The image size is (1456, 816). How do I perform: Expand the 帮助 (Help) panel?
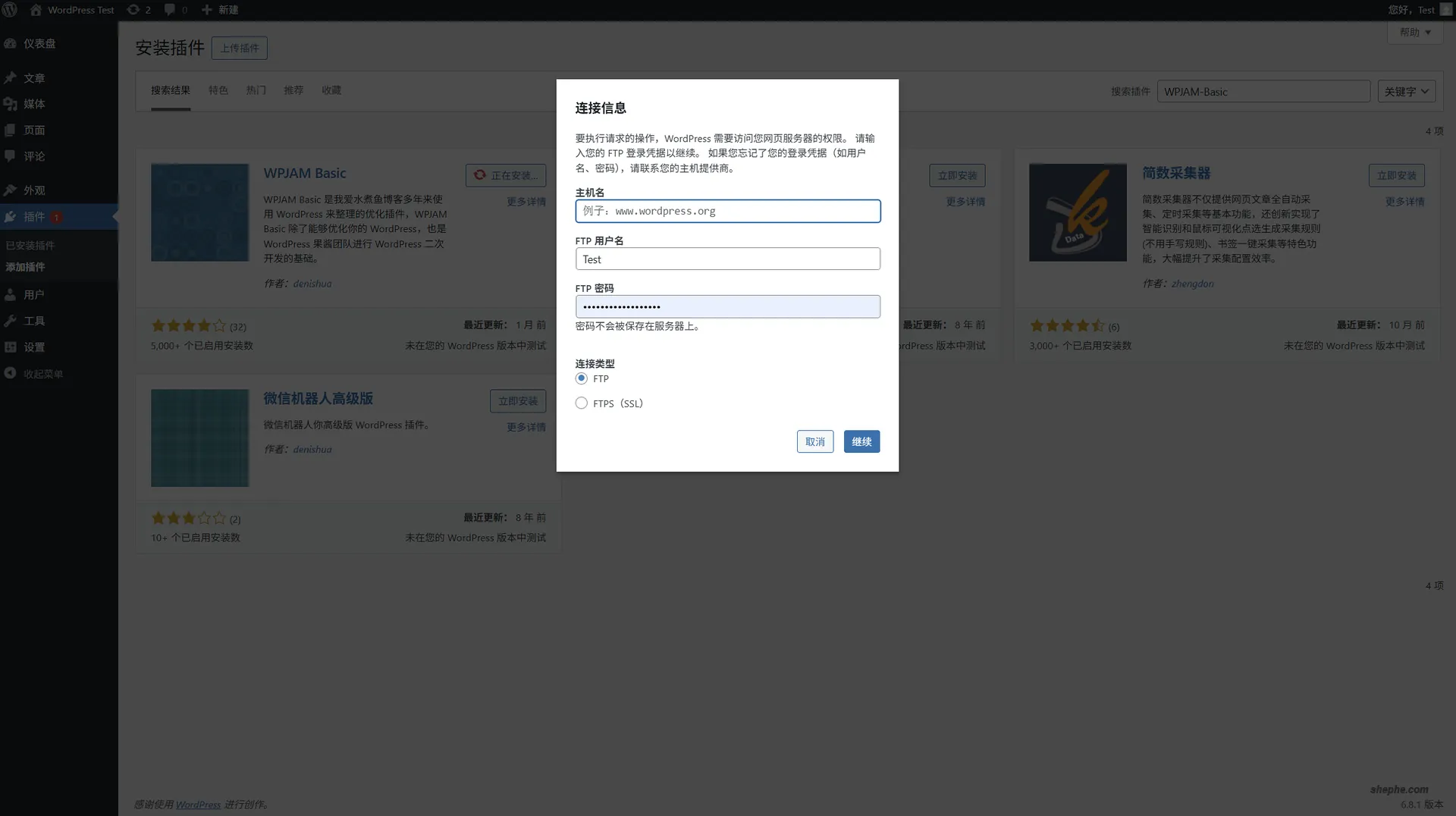[1415, 32]
